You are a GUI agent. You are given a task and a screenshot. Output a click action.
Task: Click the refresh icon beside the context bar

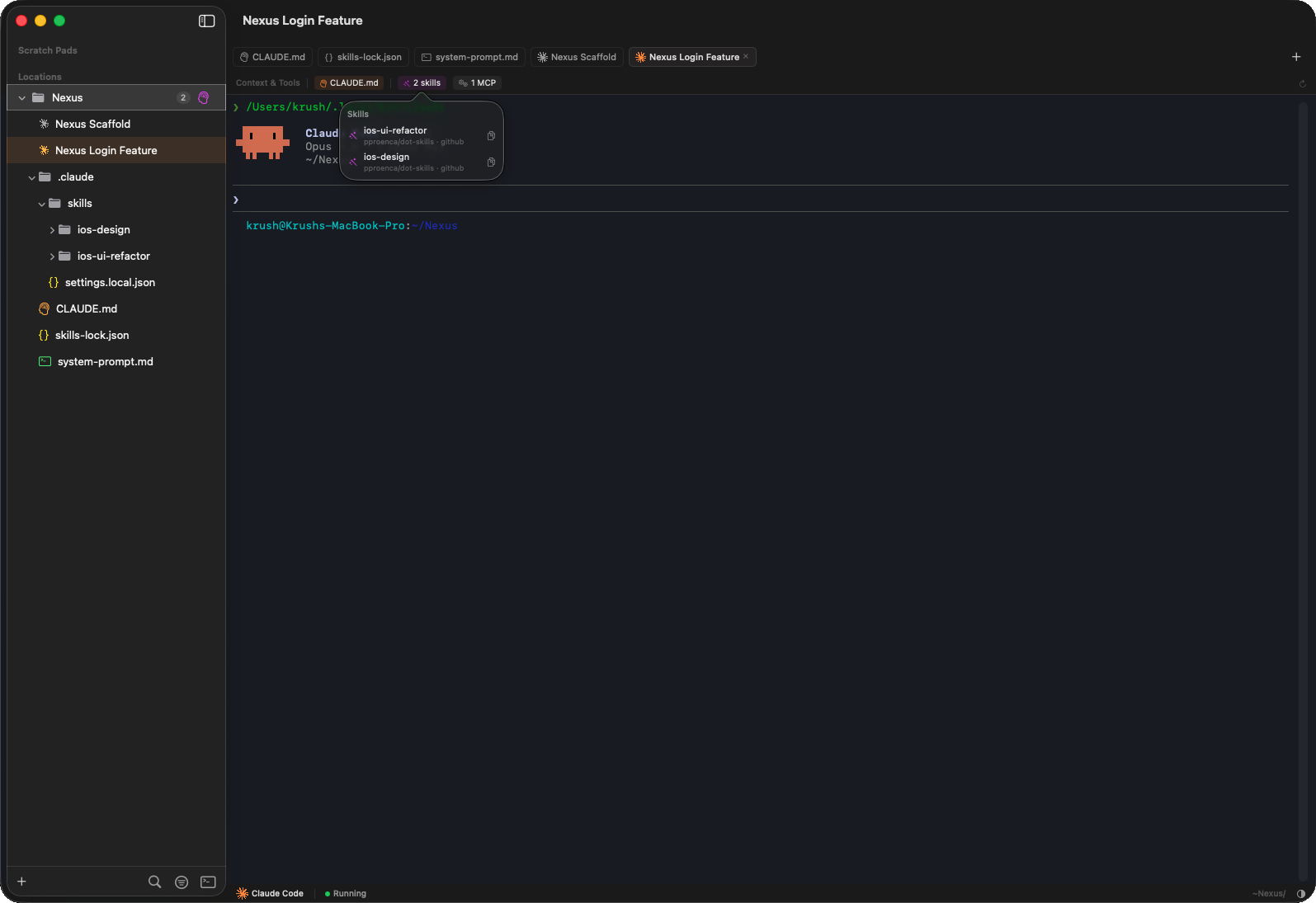(1302, 83)
